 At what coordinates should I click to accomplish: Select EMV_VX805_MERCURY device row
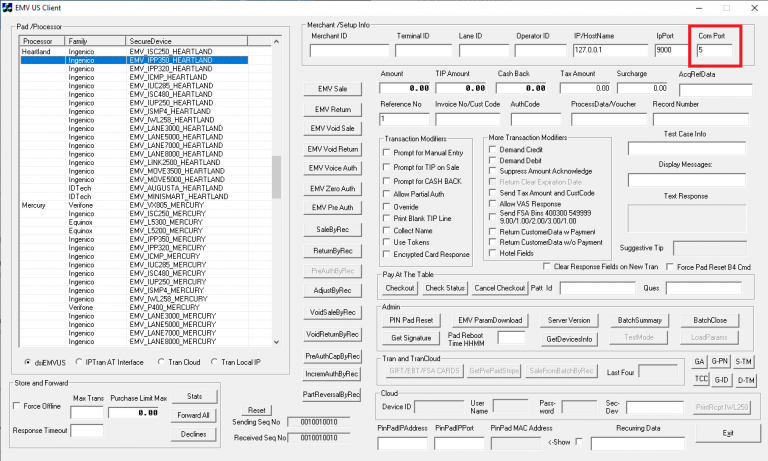(134, 205)
